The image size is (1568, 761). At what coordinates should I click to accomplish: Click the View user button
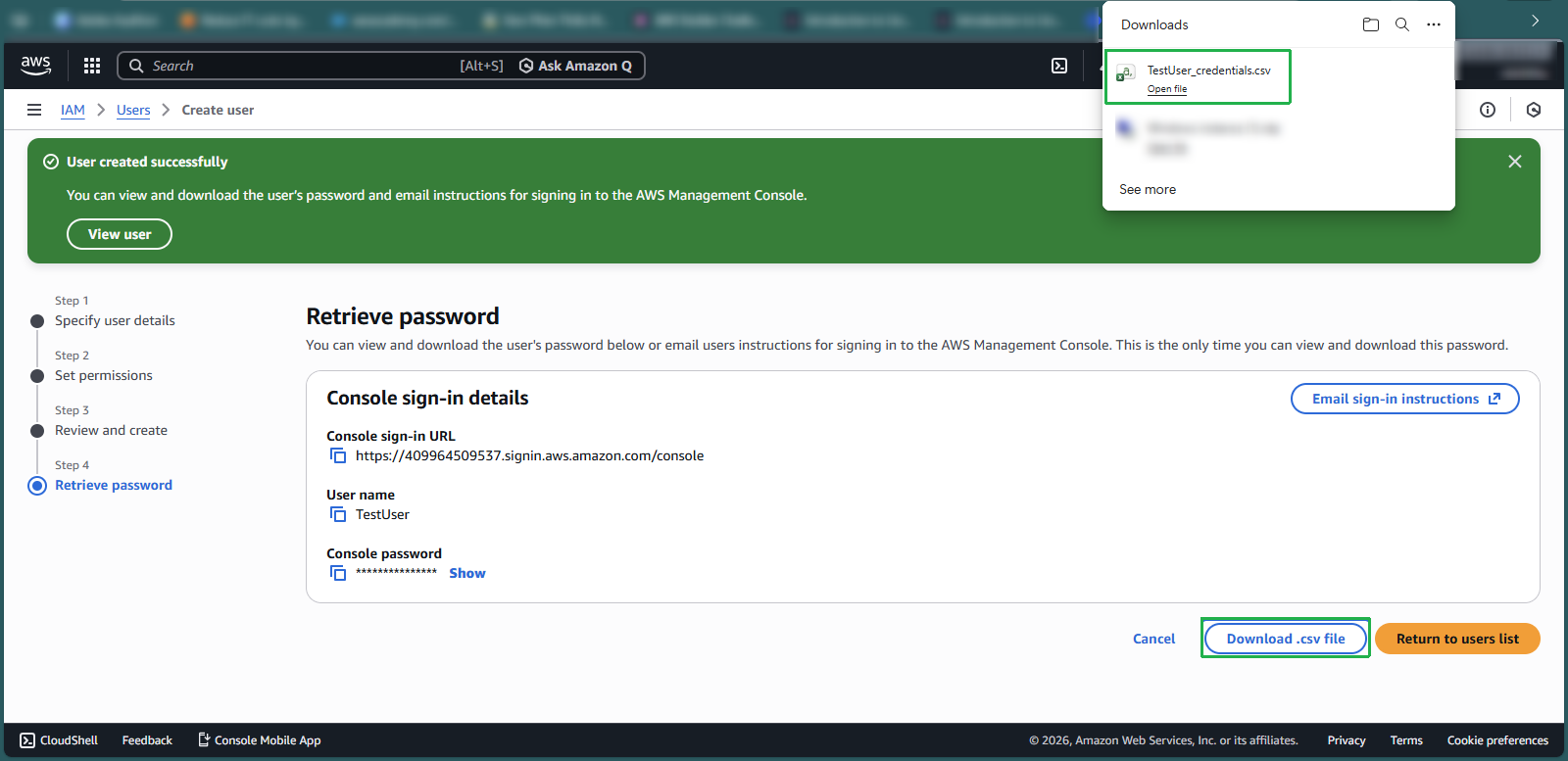(120, 234)
